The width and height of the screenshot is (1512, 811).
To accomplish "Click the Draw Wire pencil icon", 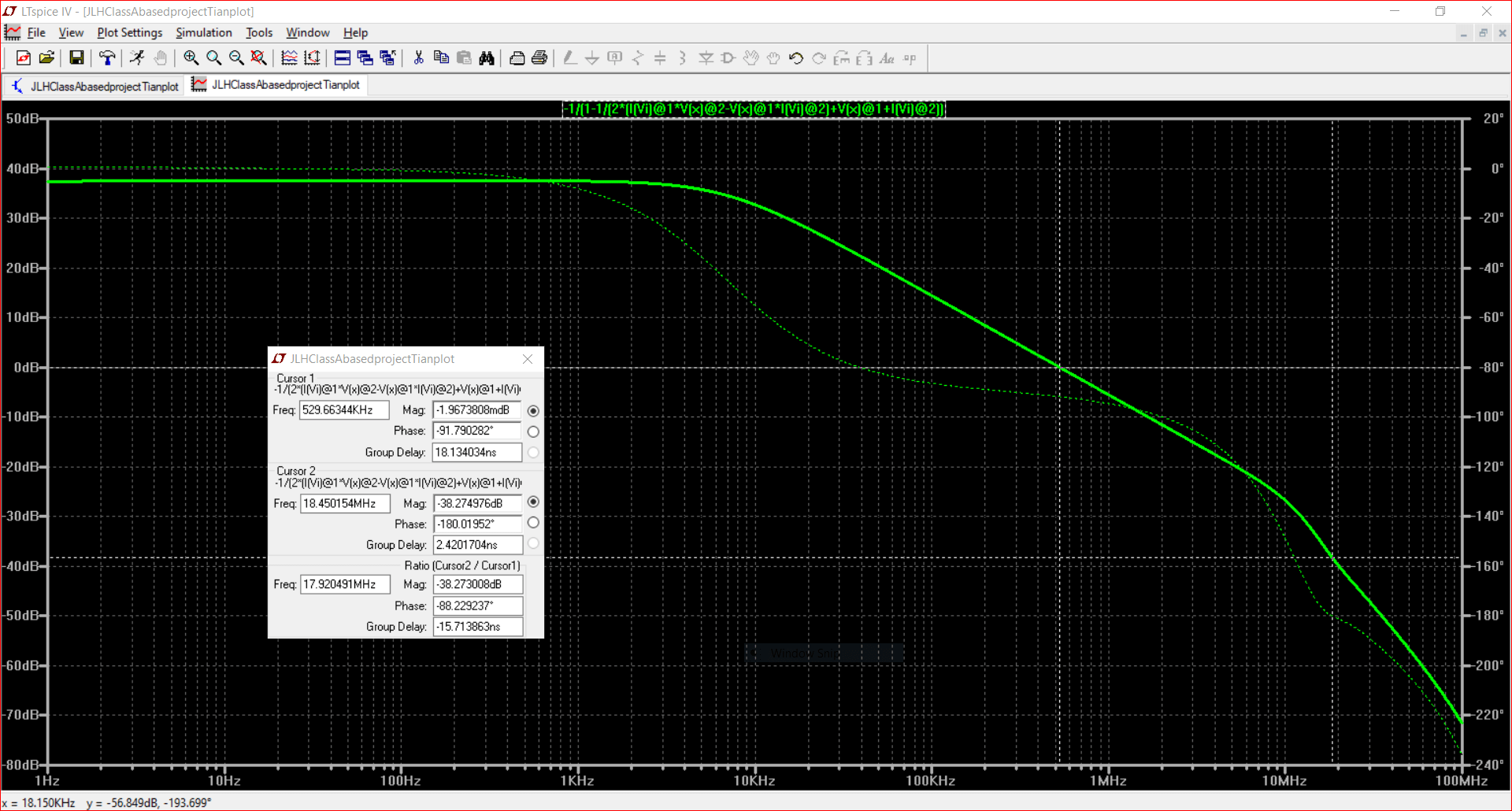I will 569,58.
